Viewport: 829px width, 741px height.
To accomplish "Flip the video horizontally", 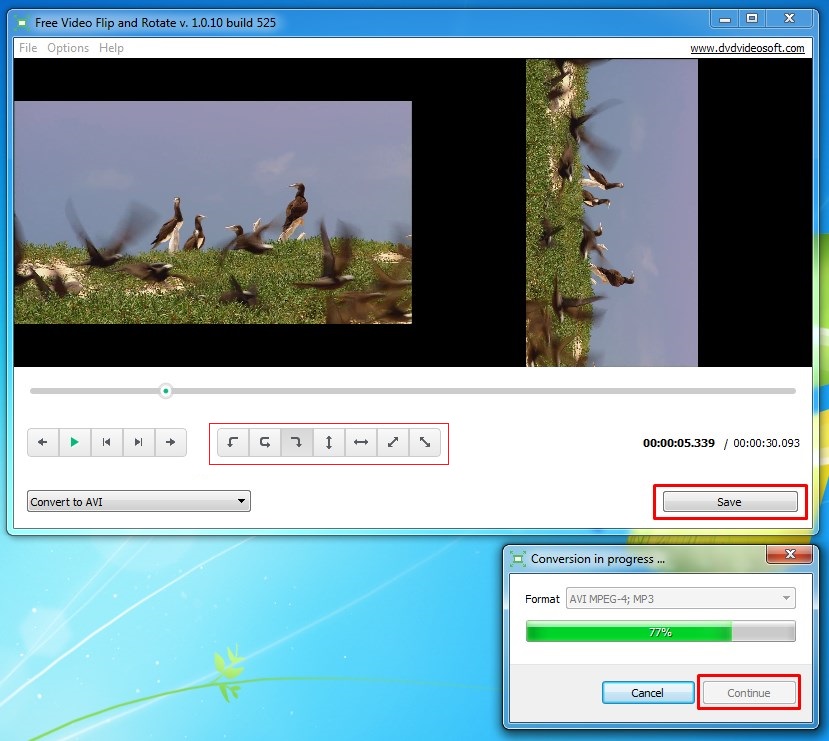I will (361, 442).
